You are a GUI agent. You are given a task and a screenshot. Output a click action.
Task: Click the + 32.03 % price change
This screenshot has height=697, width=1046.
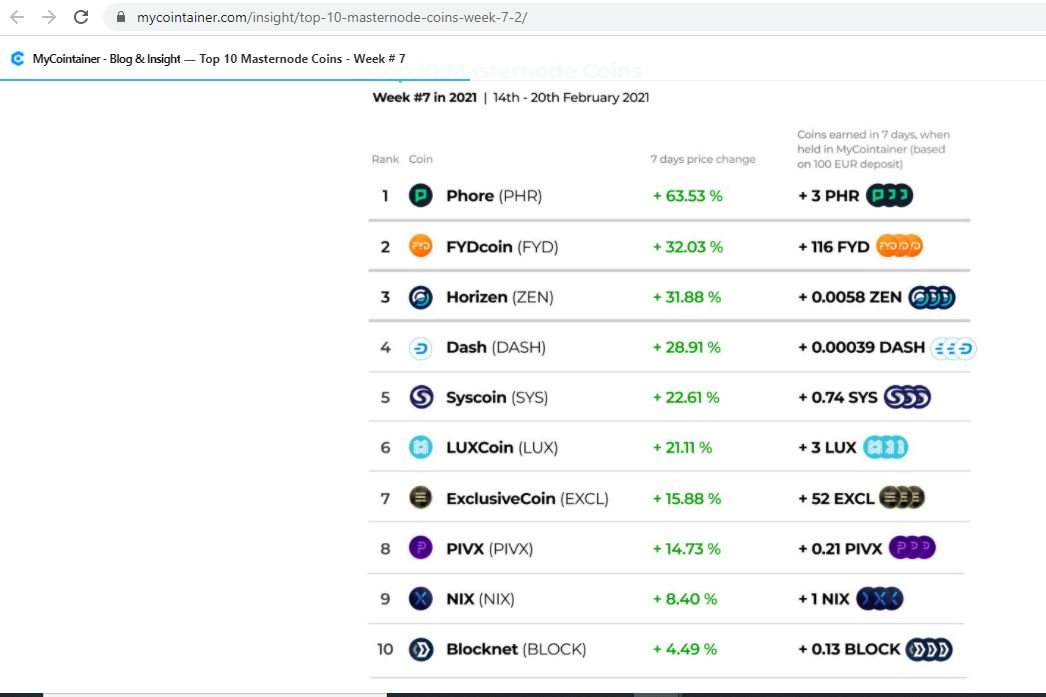(x=687, y=247)
